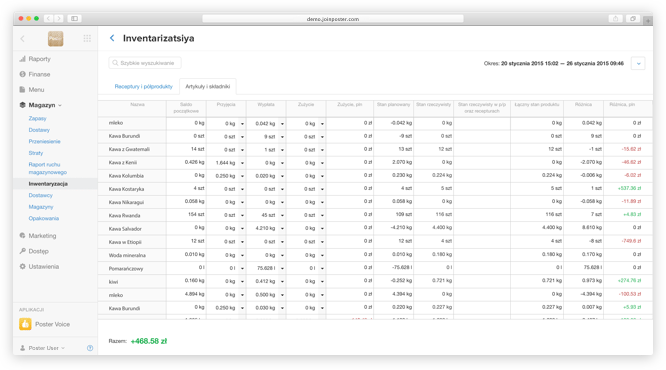
Task: Click the Raporty chart icon in sidebar
Action: 23,59
